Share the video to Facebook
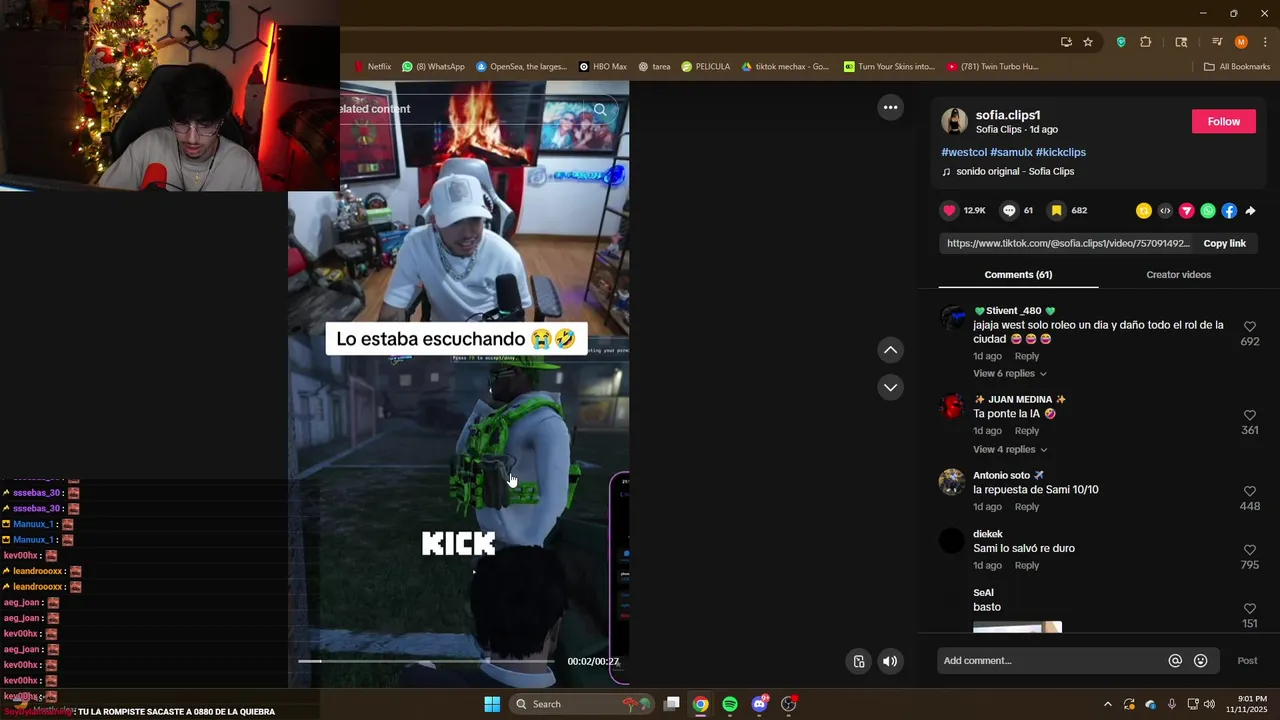1280x720 pixels. tap(1229, 210)
